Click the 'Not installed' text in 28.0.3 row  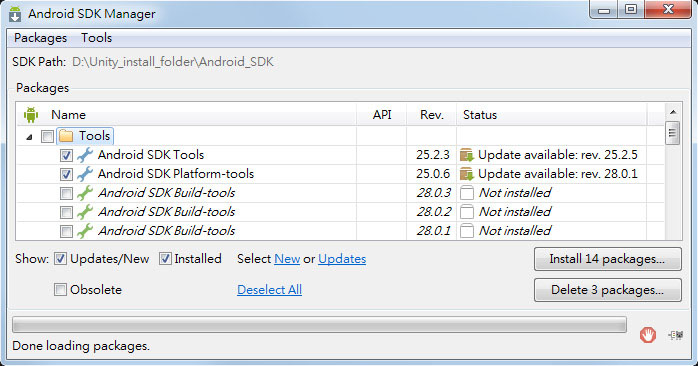coord(515,193)
